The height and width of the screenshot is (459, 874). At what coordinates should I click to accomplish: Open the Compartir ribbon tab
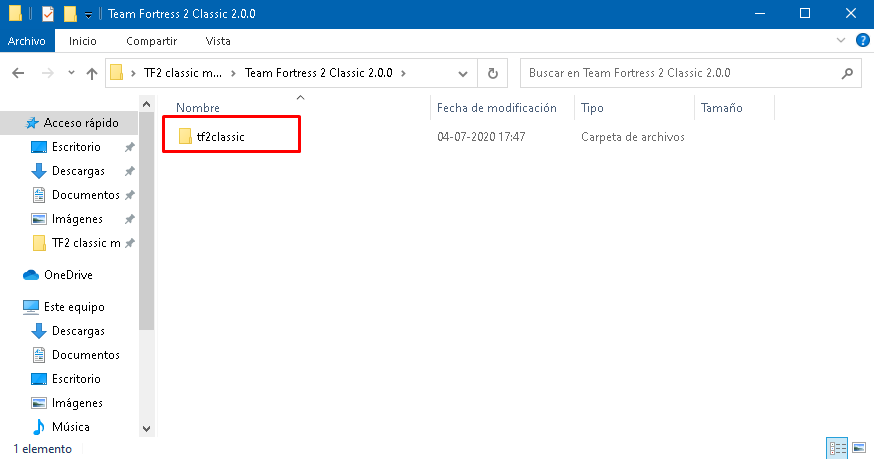[x=152, y=41]
